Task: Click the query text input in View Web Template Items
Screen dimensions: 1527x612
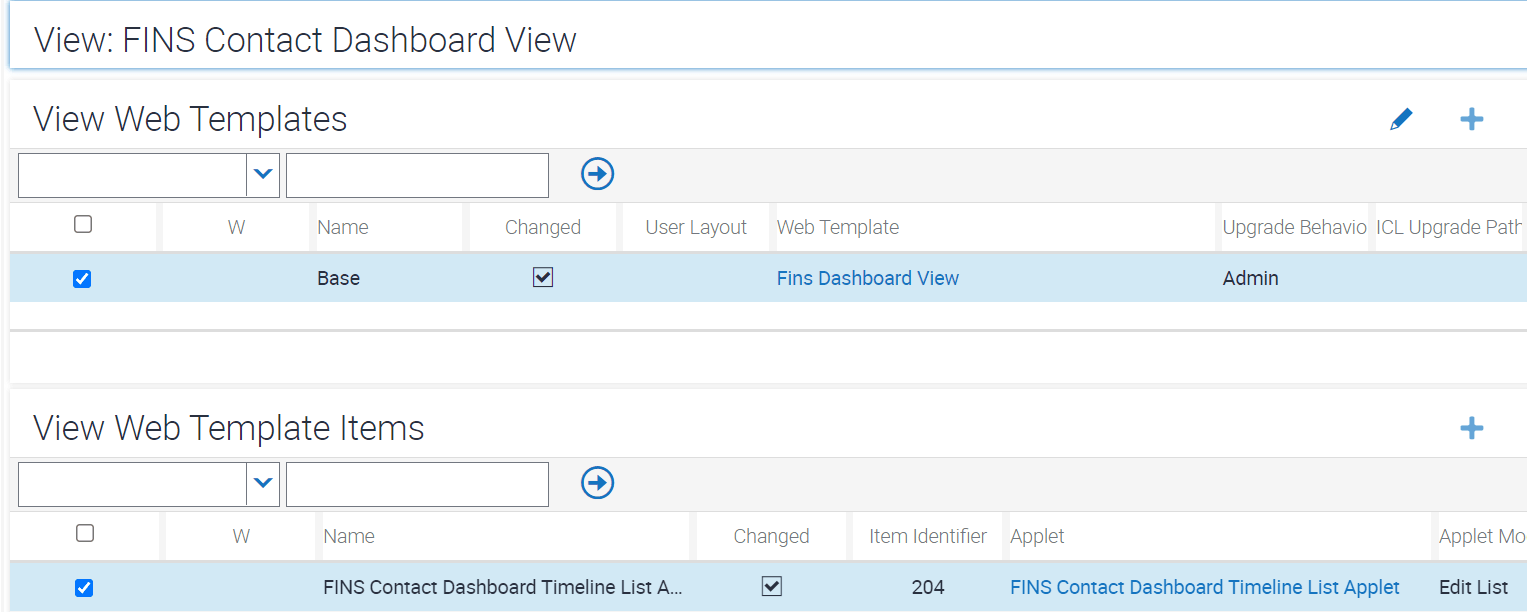Action: point(417,484)
